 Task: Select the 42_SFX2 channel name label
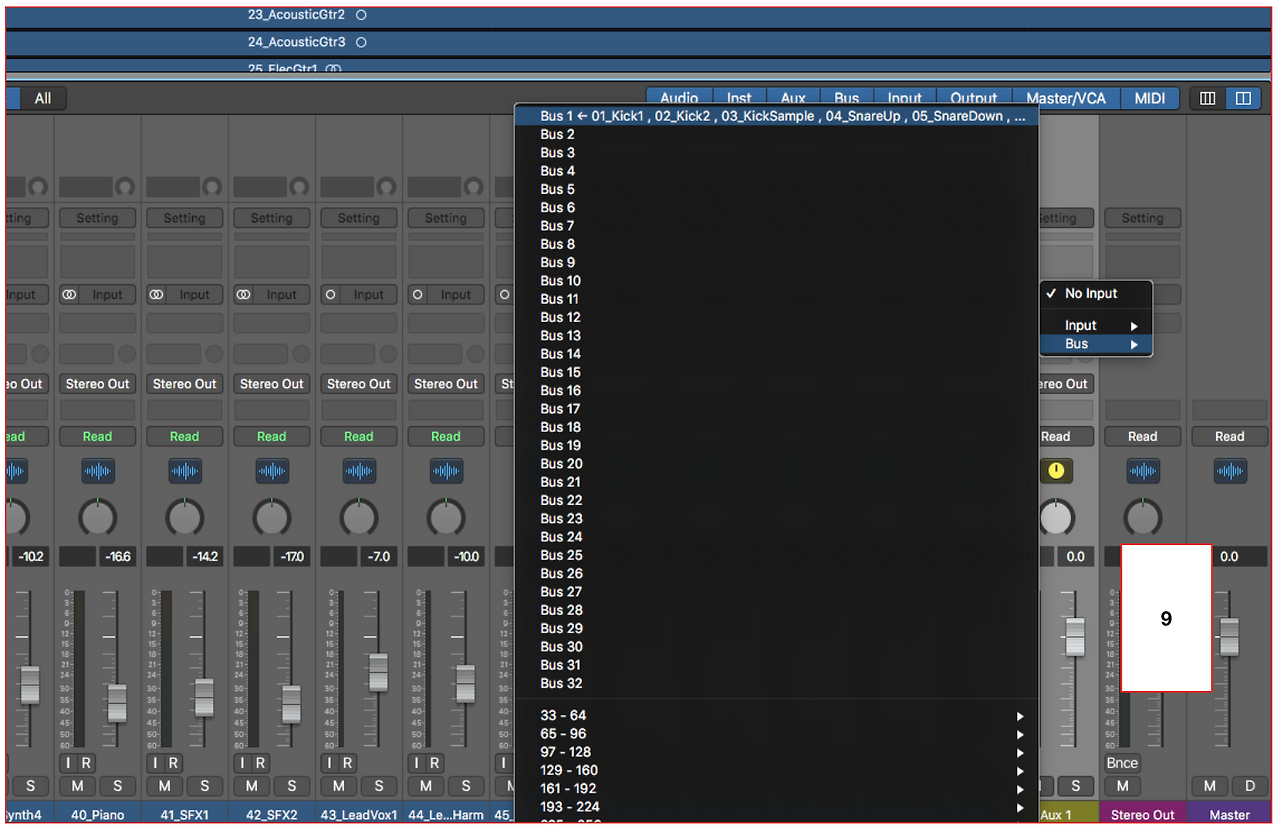click(271, 815)
